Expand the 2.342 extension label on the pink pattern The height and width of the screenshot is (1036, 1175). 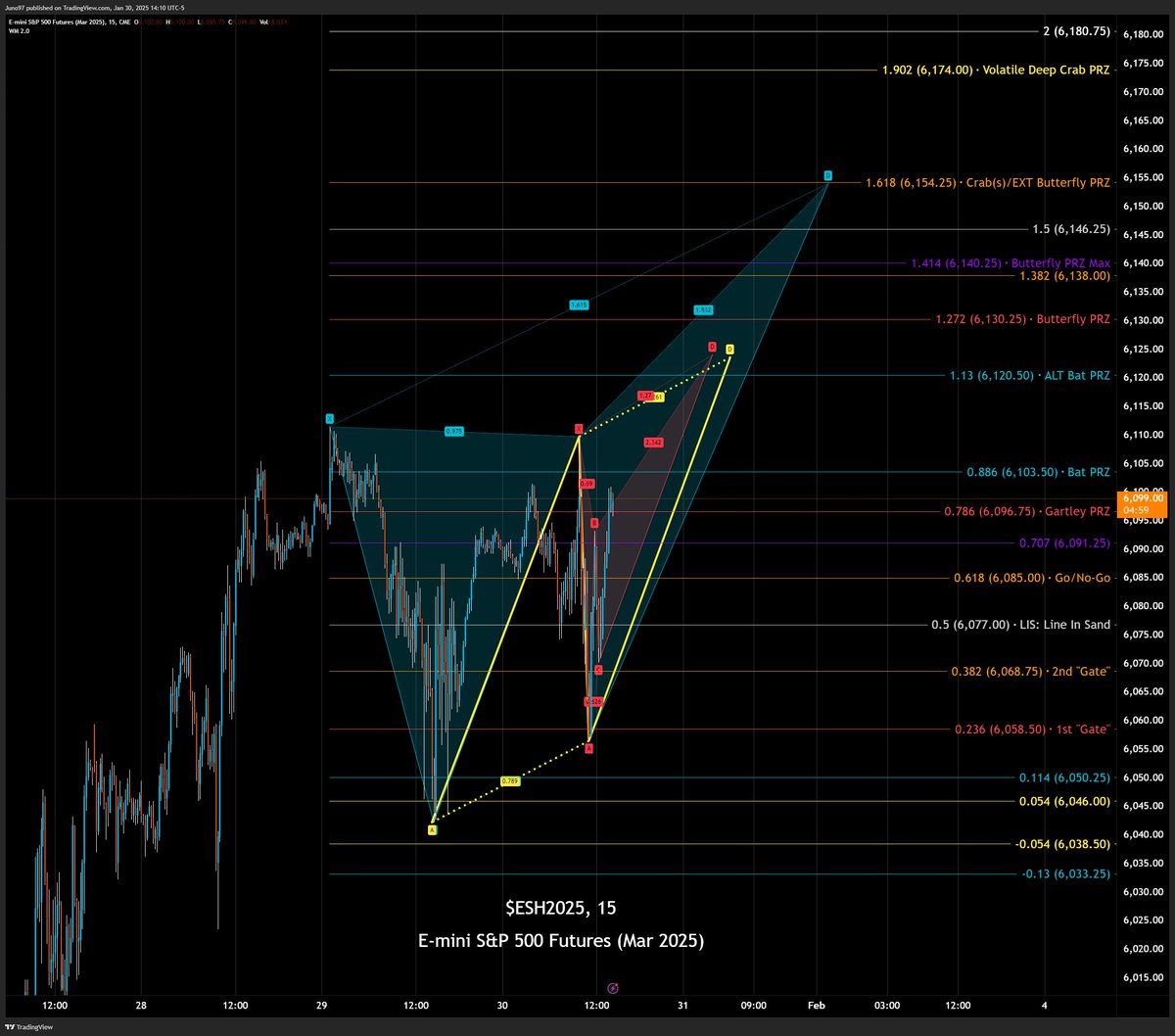coord(653,441)
